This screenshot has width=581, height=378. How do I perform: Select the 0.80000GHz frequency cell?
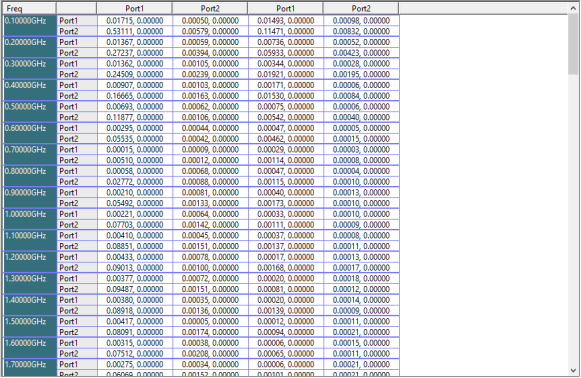[x=30, y=176]
